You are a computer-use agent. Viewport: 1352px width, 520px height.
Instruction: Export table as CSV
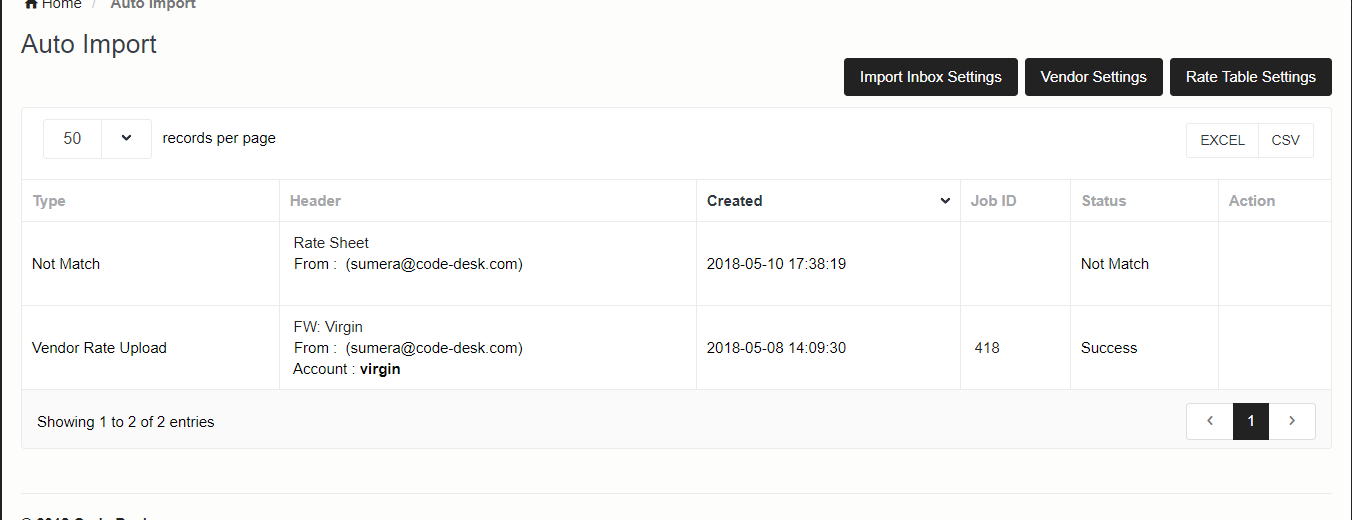(1285, 140)
